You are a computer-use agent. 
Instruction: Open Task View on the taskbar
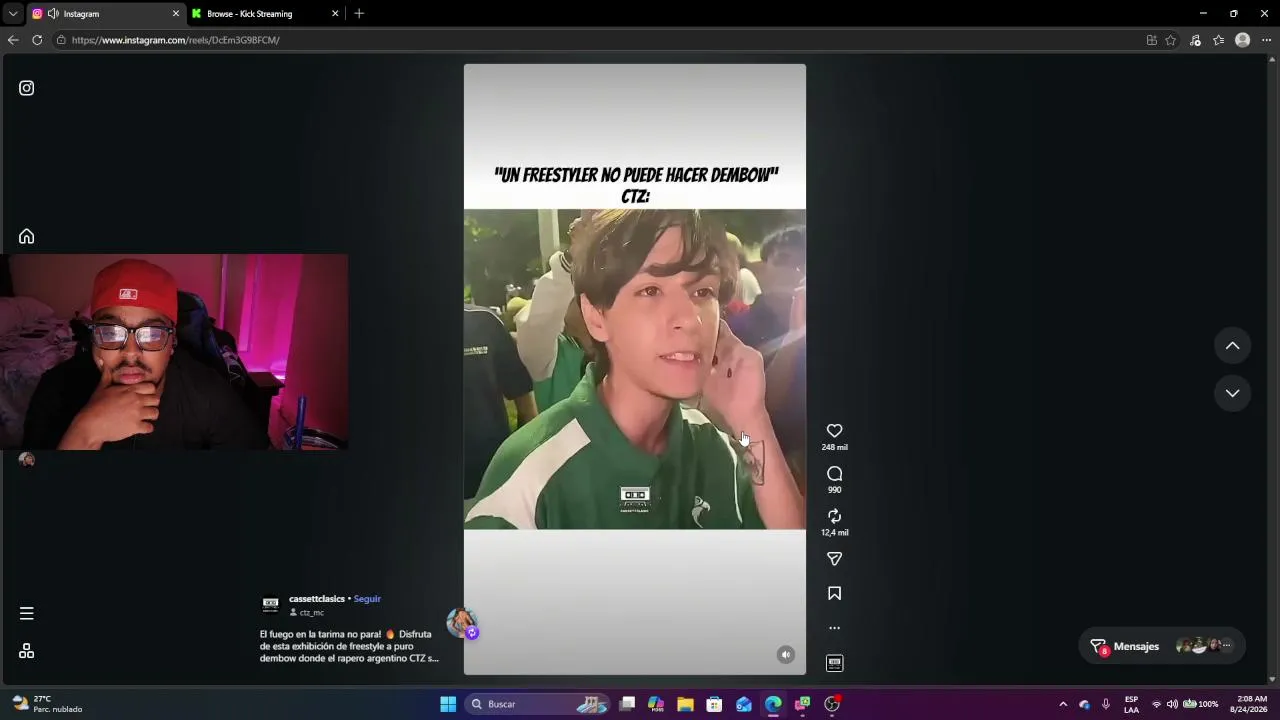pyautogui.click(x=627, y=704)
